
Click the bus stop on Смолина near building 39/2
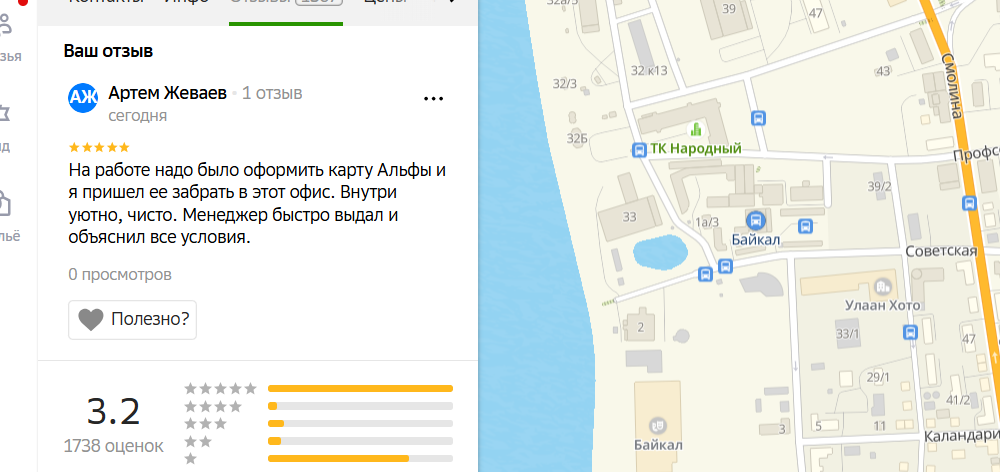click(x=969, y=203)
